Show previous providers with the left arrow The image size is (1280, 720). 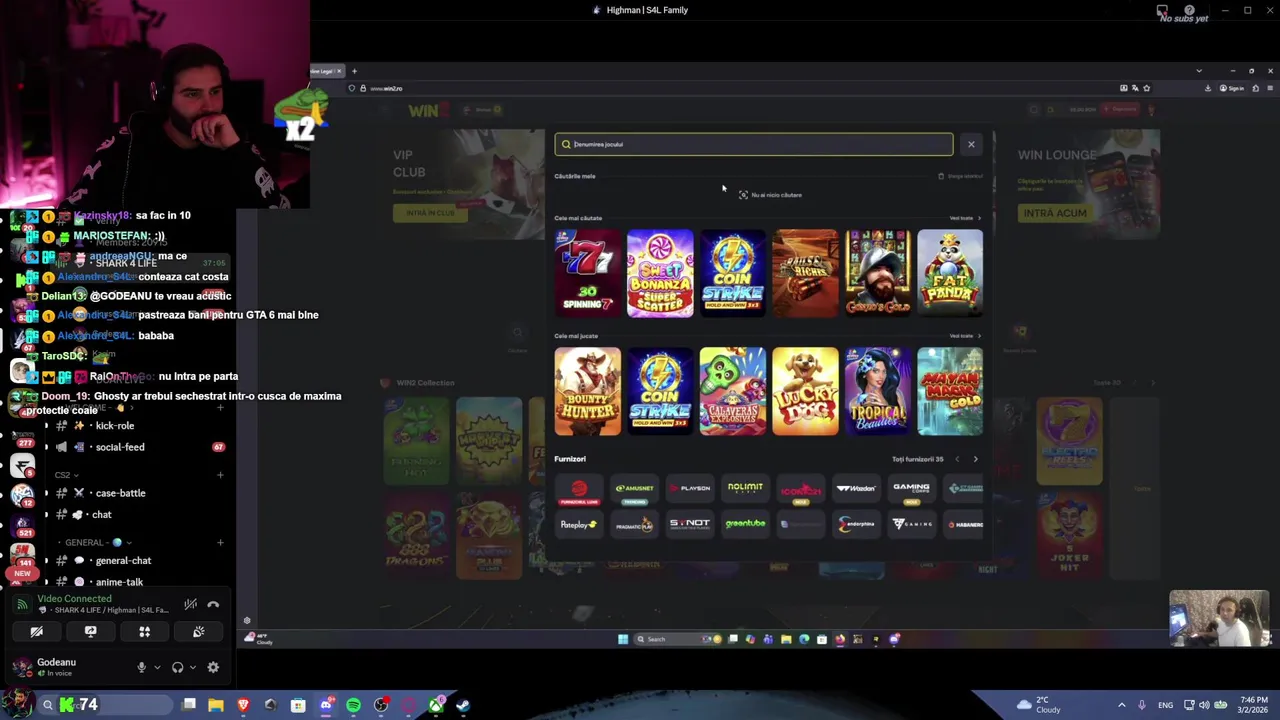click(x=957, y=459)
